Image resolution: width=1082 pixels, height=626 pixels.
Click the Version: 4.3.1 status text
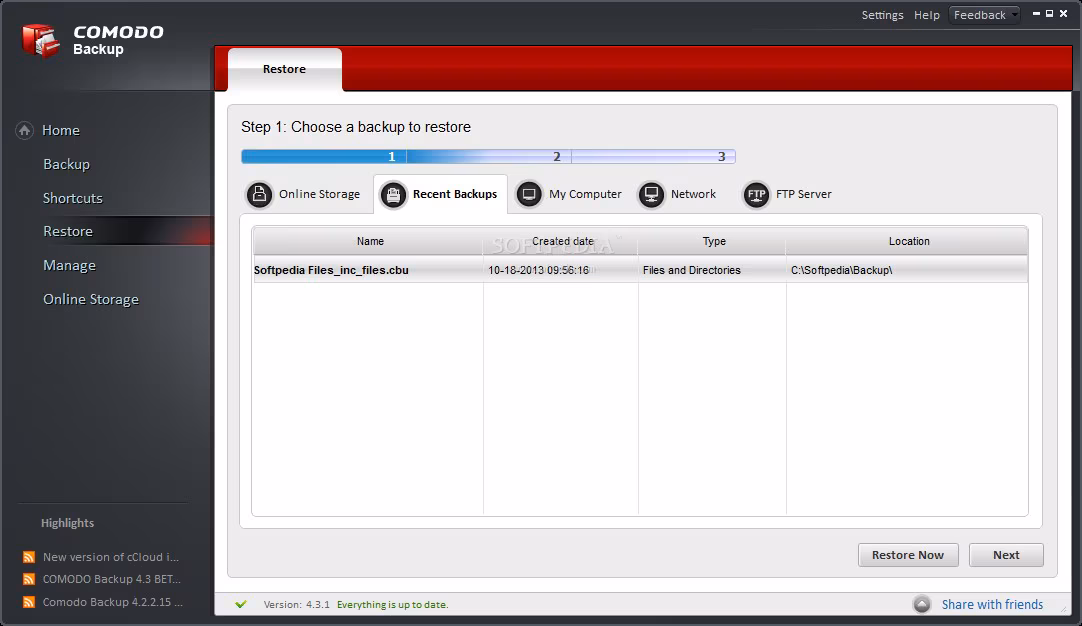pyautogui.click(x=297, y=605)
